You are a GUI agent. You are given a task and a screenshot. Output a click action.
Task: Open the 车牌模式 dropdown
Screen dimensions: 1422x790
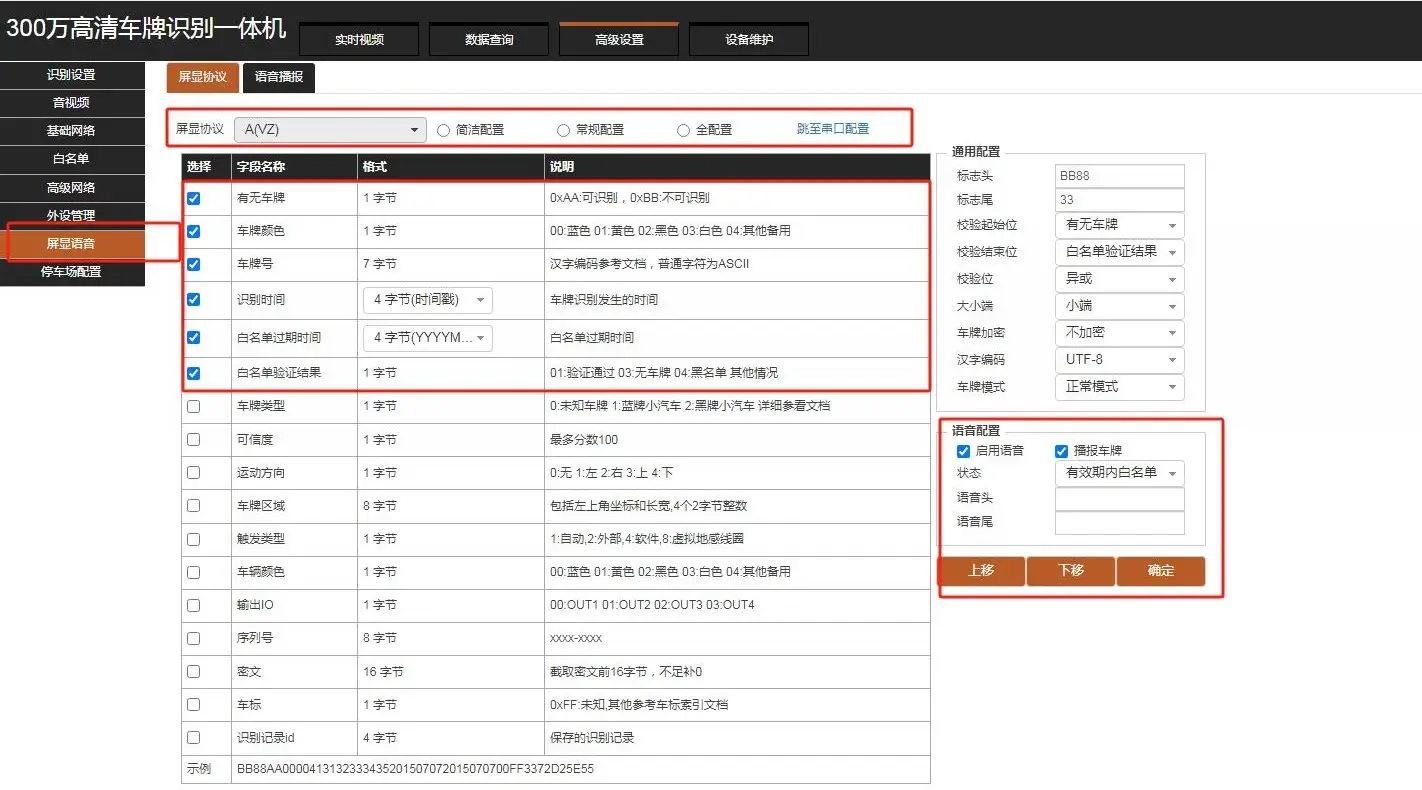click(1119, 387)
